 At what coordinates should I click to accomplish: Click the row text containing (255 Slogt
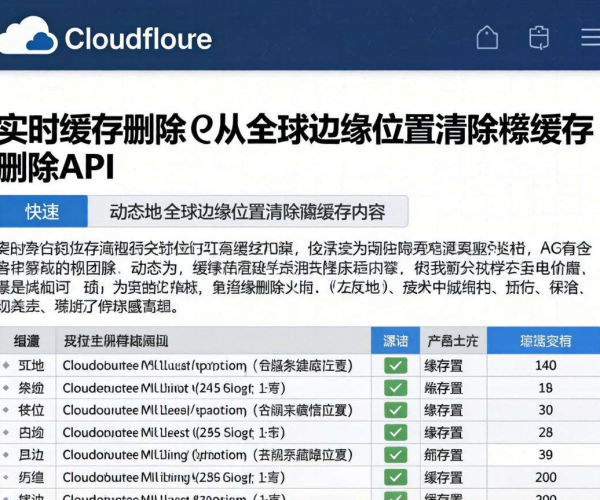click(174, 433)
